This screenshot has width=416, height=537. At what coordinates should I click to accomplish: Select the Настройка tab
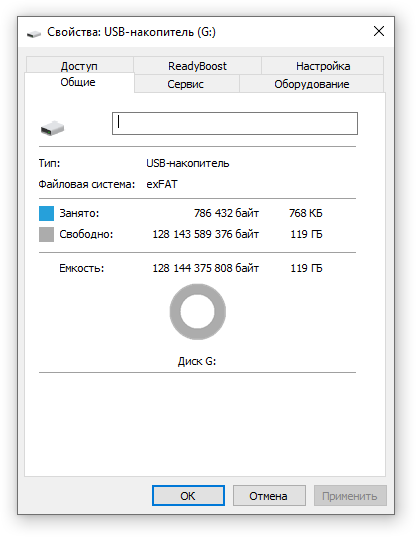click(323, 65)
